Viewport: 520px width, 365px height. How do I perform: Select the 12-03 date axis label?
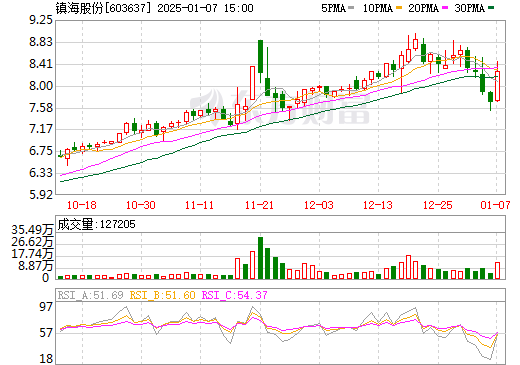click(319, 205)
